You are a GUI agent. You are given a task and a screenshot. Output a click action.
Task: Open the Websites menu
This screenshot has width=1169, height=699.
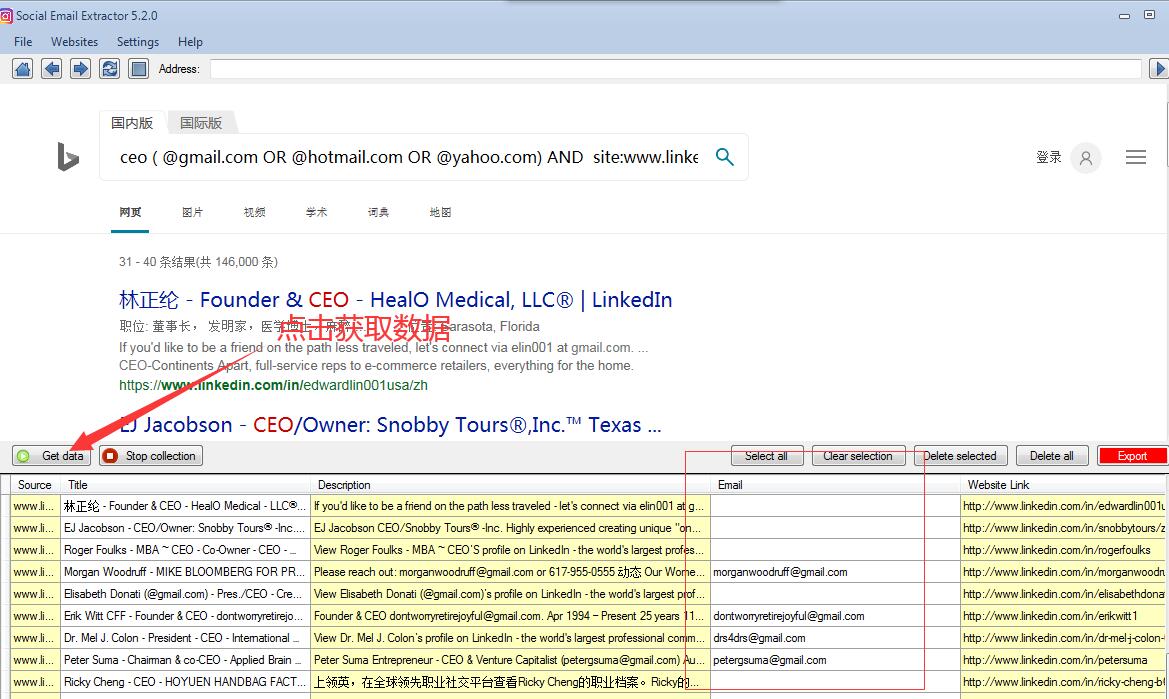click(75, 42)
